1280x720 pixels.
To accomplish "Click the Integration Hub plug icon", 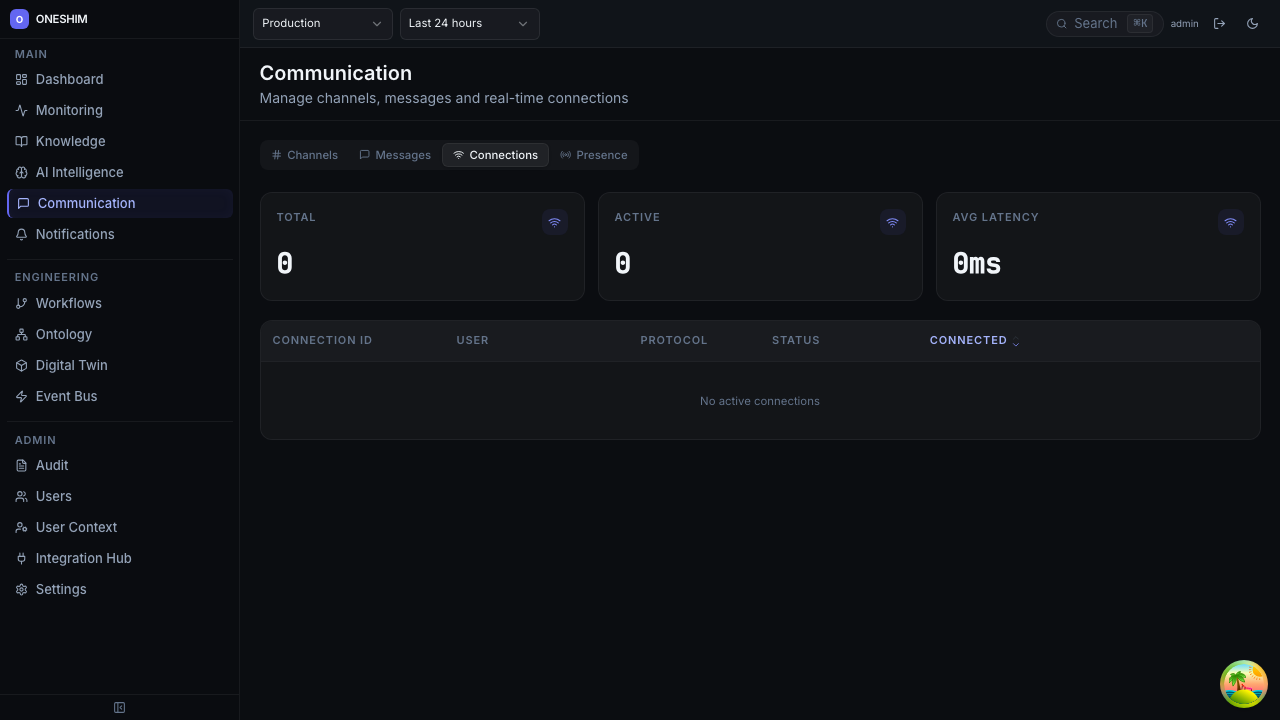I will pos(21,558).
